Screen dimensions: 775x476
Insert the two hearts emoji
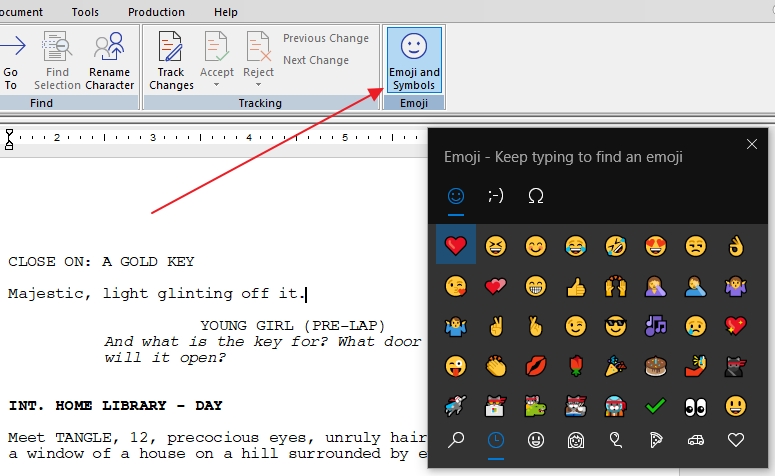tap(496, 286)
